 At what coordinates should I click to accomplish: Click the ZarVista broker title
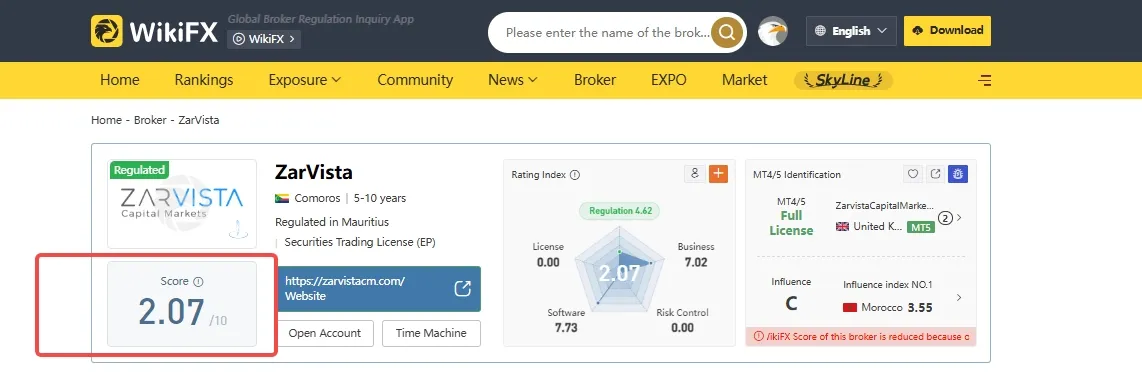click(x=314, y=173)
